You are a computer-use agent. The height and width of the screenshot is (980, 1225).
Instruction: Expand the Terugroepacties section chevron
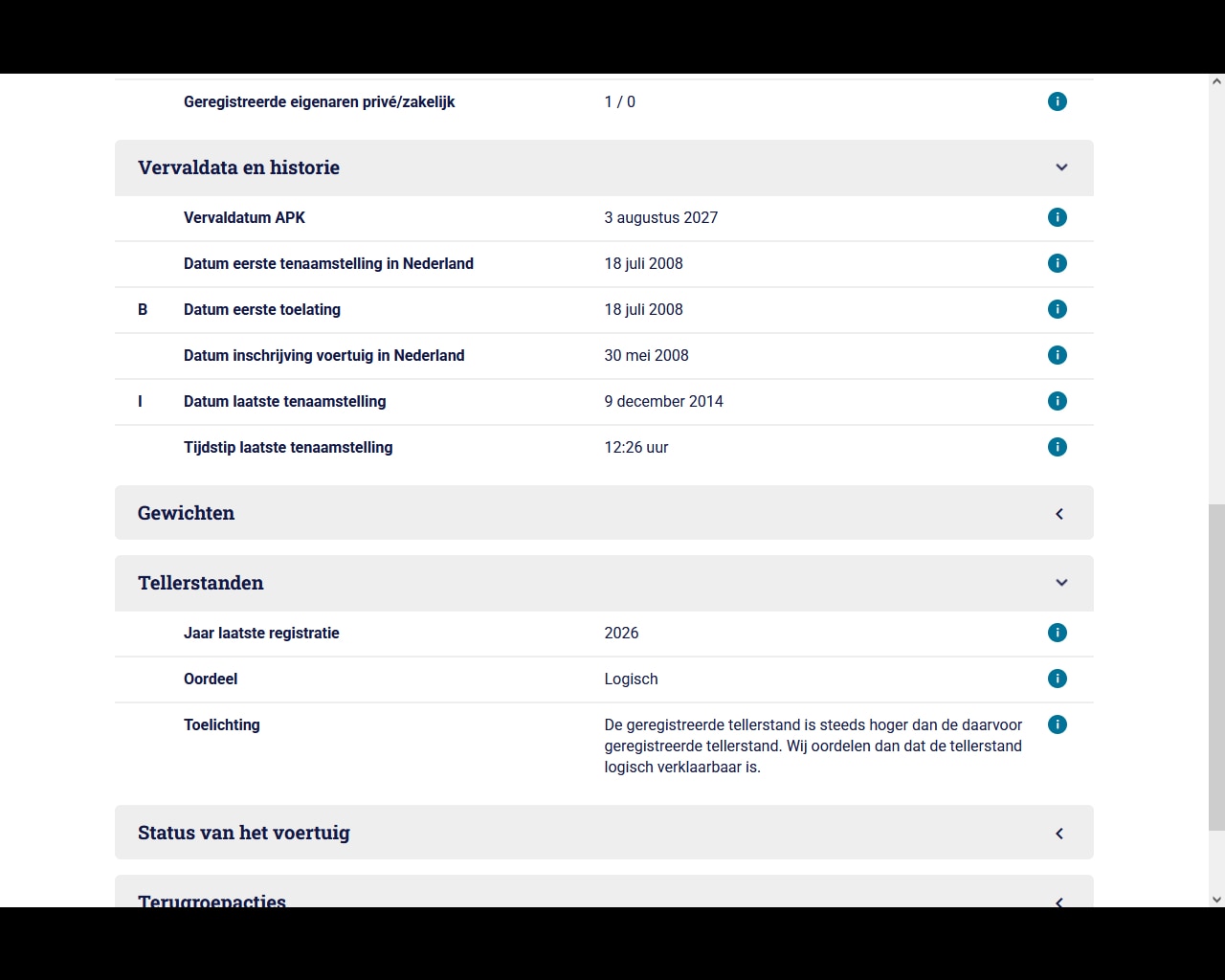coord(1059,902)
